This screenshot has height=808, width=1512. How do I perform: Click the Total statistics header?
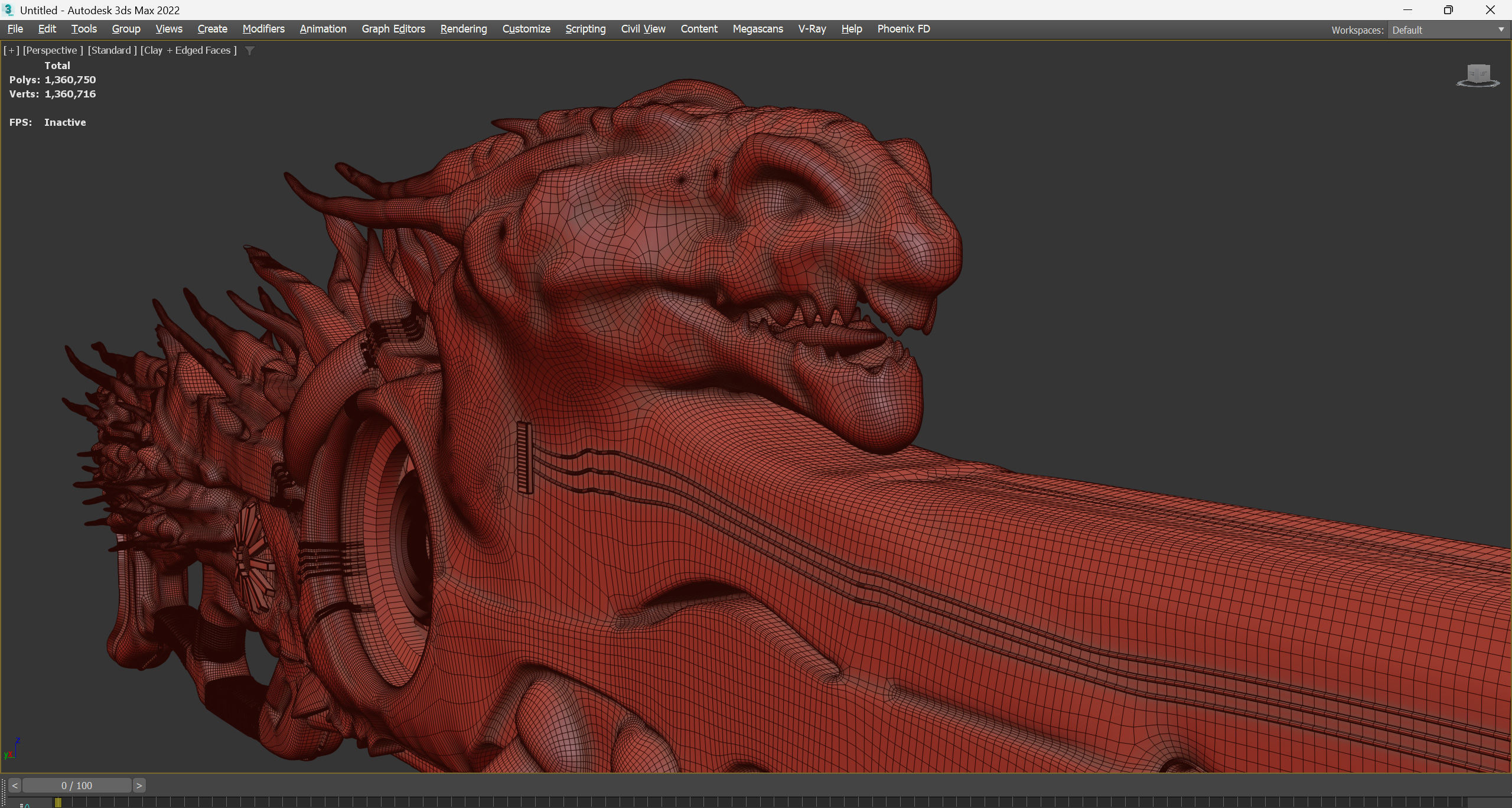[57, 66]
